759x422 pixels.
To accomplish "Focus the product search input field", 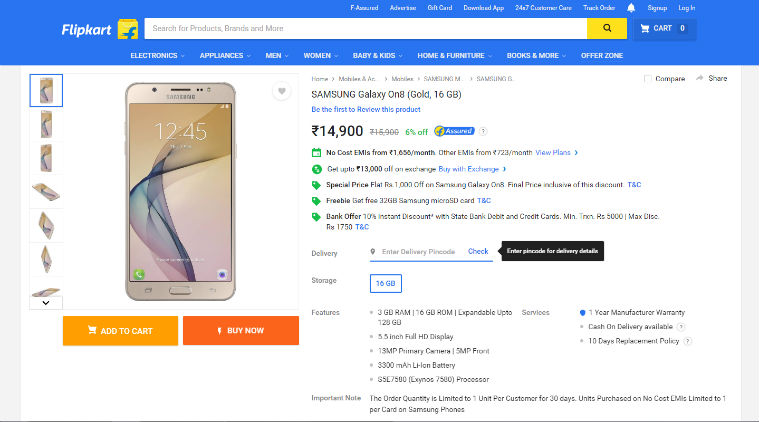I will [365, 28].
